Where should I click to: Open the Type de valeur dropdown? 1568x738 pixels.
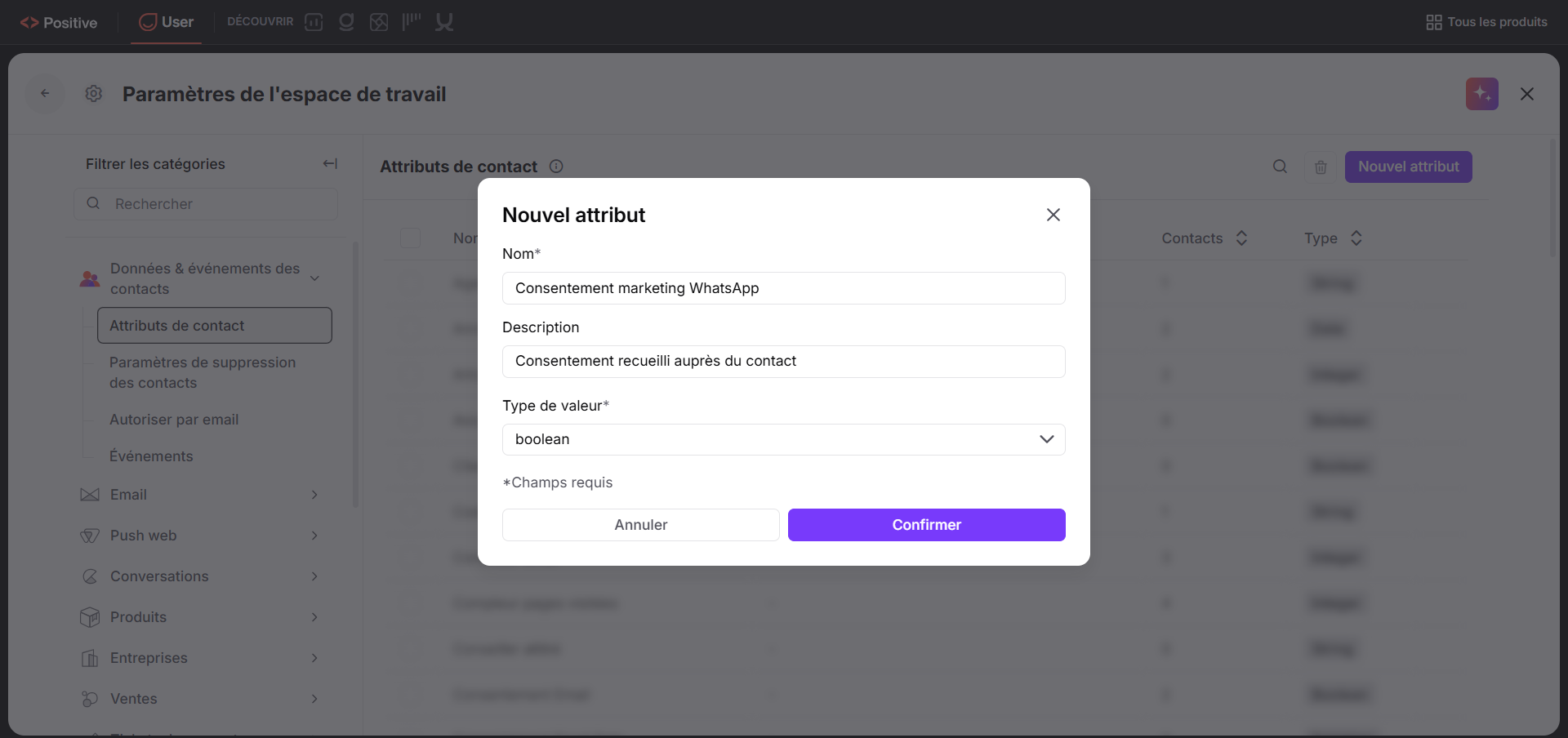click(x=784, y=439)
